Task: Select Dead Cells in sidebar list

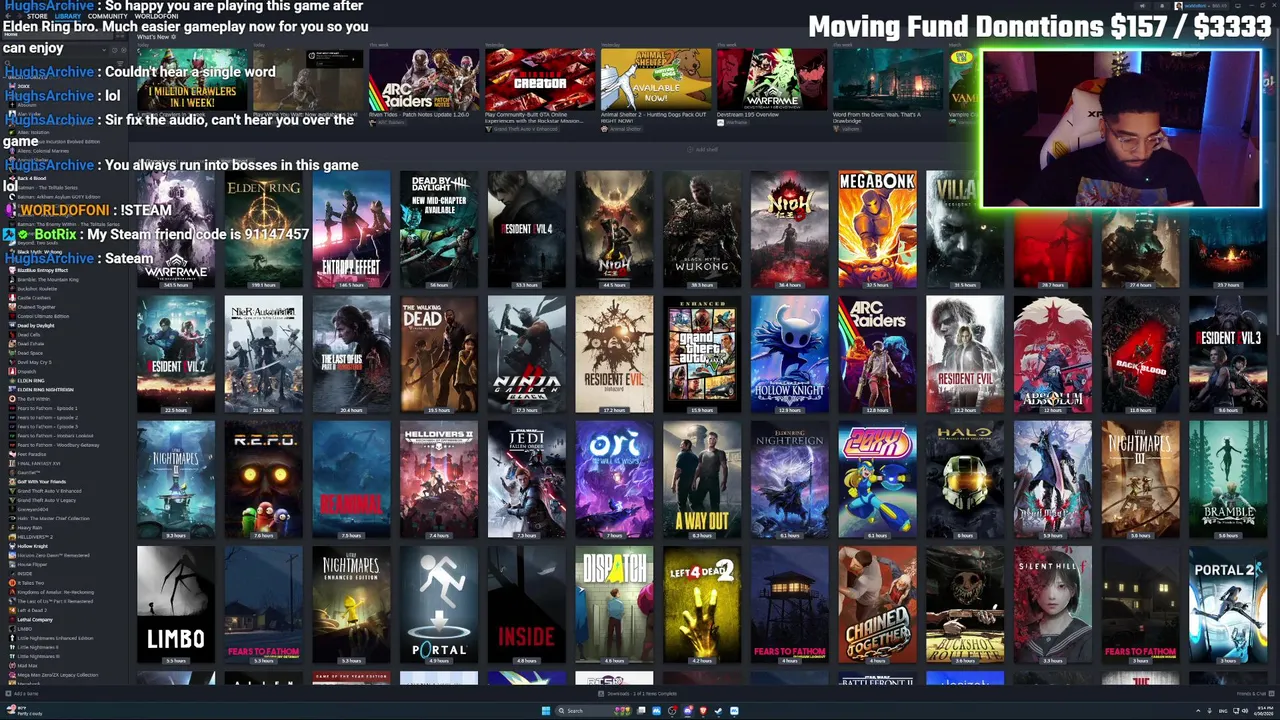Action: click(x=28, y=335)
